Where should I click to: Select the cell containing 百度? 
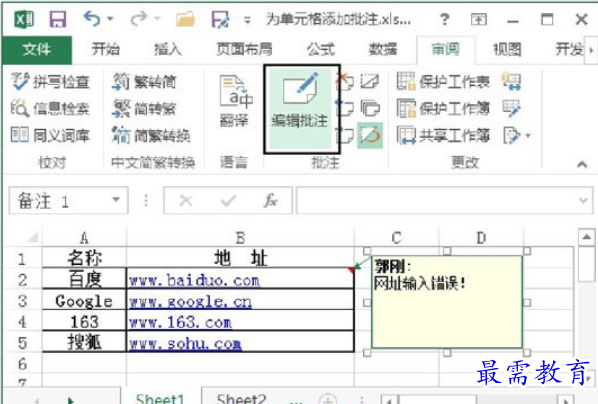[84, 280]
